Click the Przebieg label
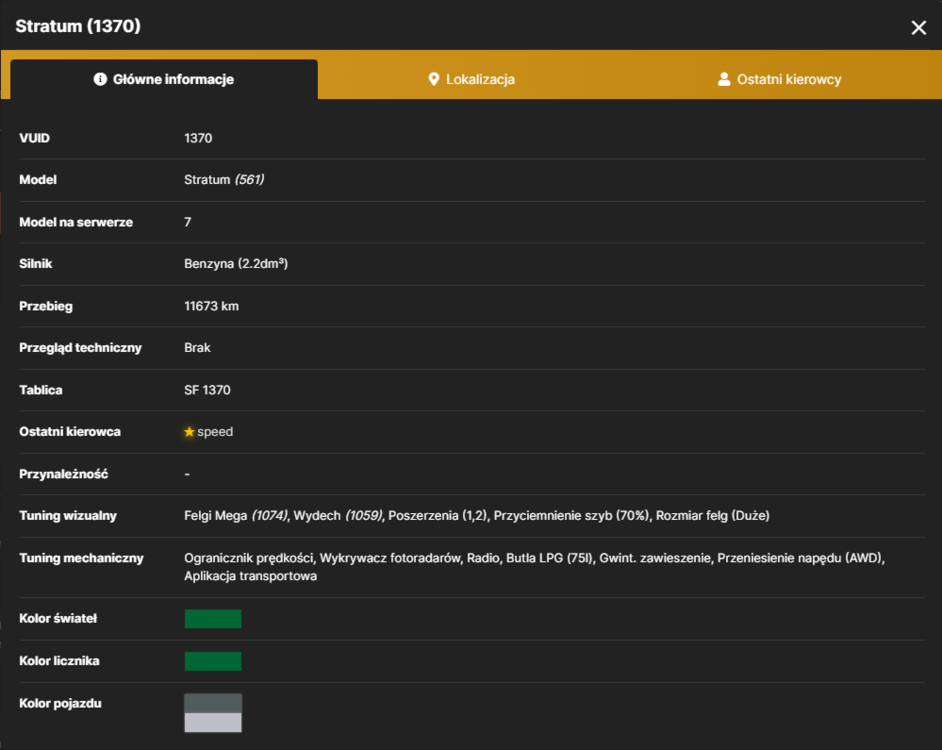Viewport: 942px width, 750px height. coord(46,306)
